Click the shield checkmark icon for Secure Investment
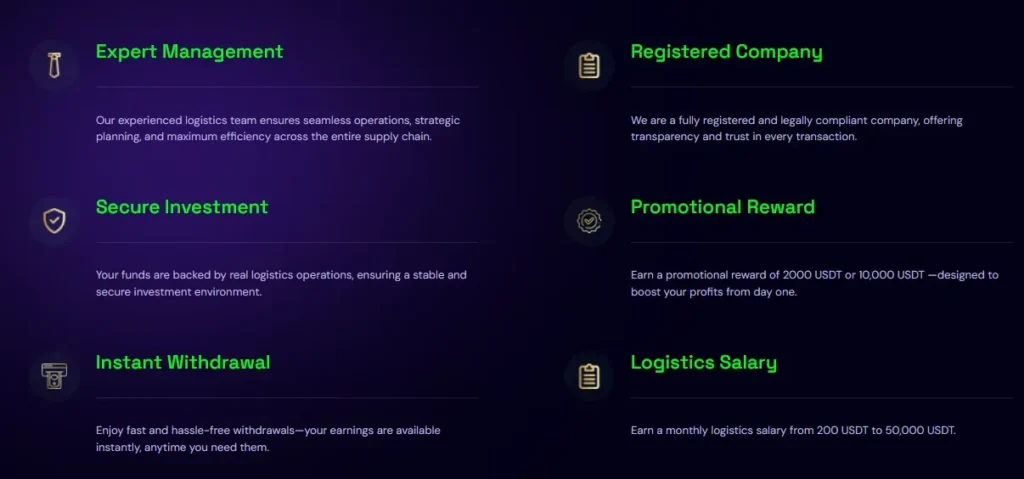 pyautogui.click(x=54, y=220)
